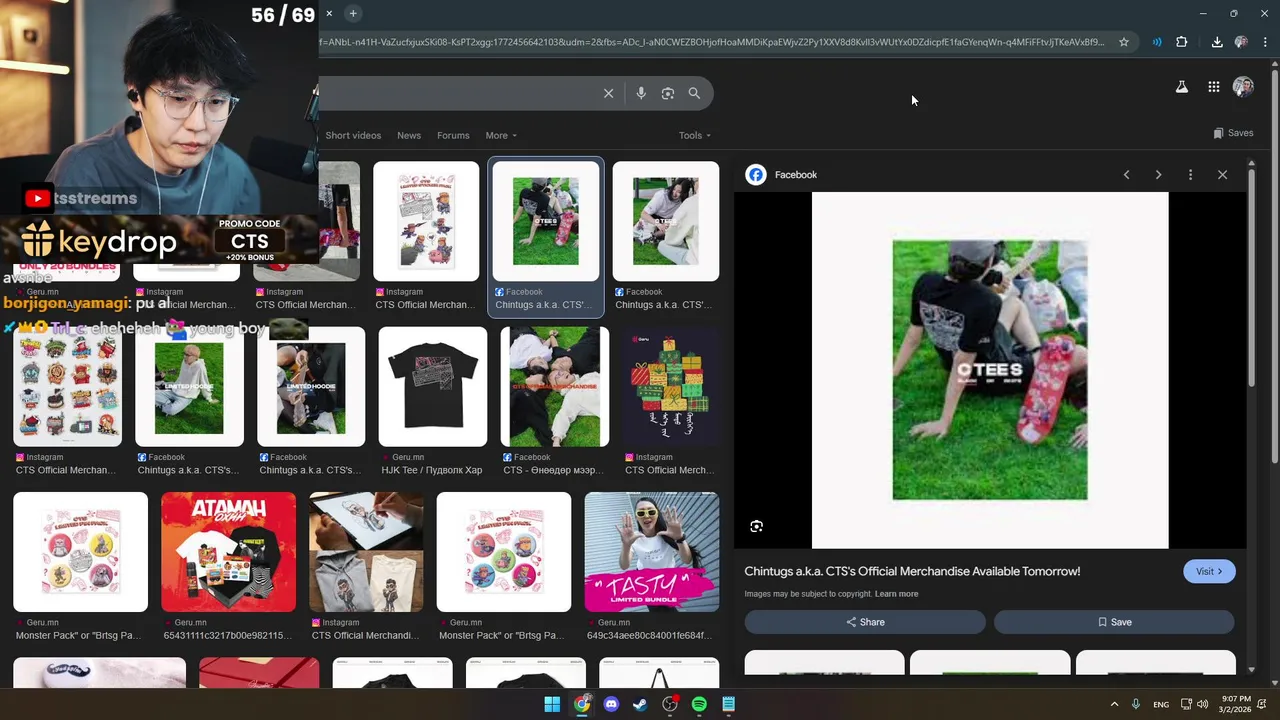Click the Visit button
Image resolution: width=1280 pixels, height=720 pixels.
[x=1209, y=571]
